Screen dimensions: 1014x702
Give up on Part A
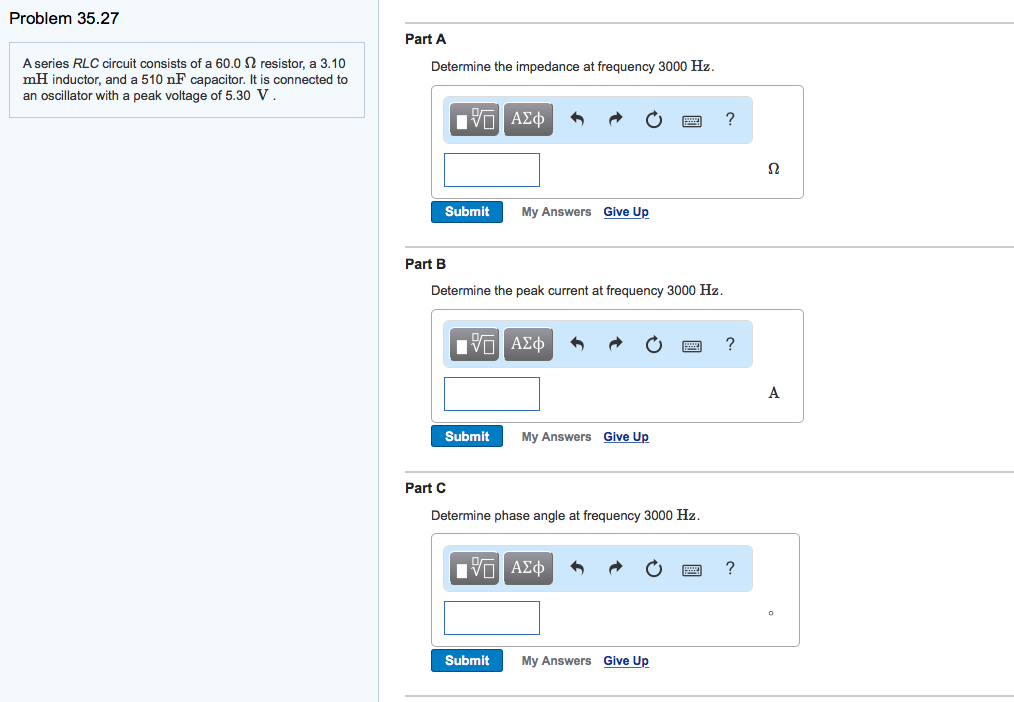click(626, 212)
